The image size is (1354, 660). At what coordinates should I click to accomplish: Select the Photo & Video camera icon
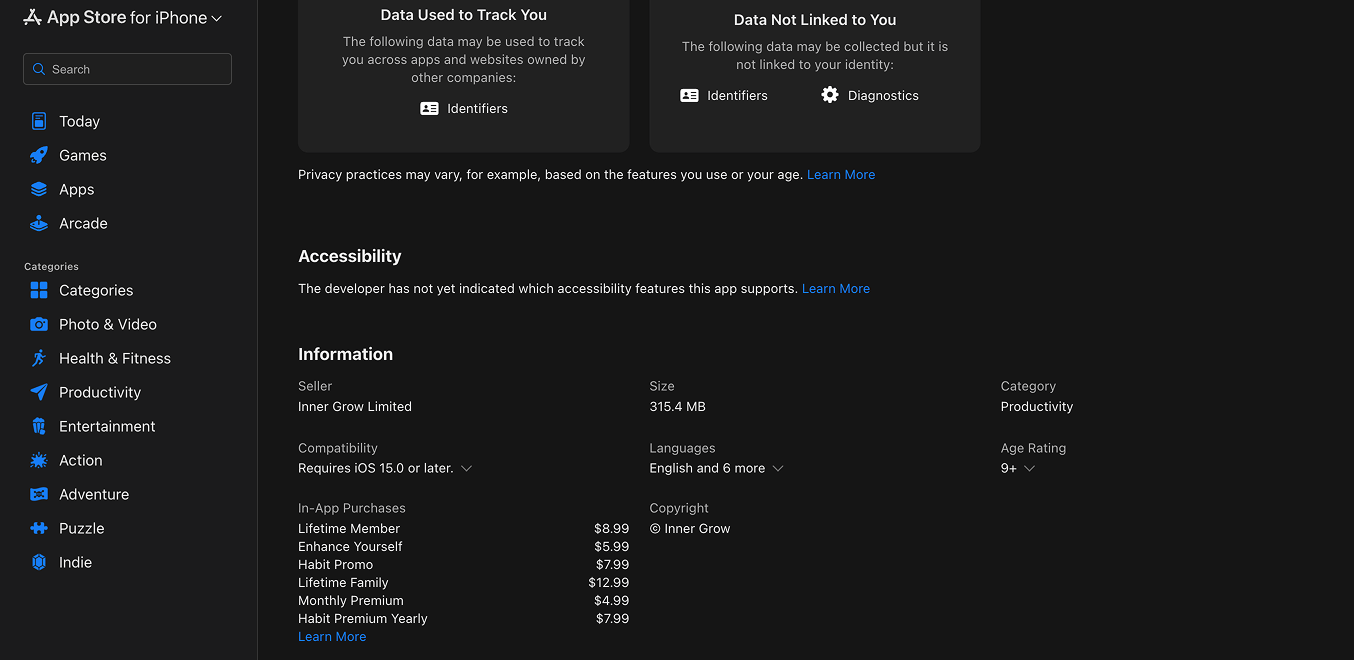coord(39,324)
